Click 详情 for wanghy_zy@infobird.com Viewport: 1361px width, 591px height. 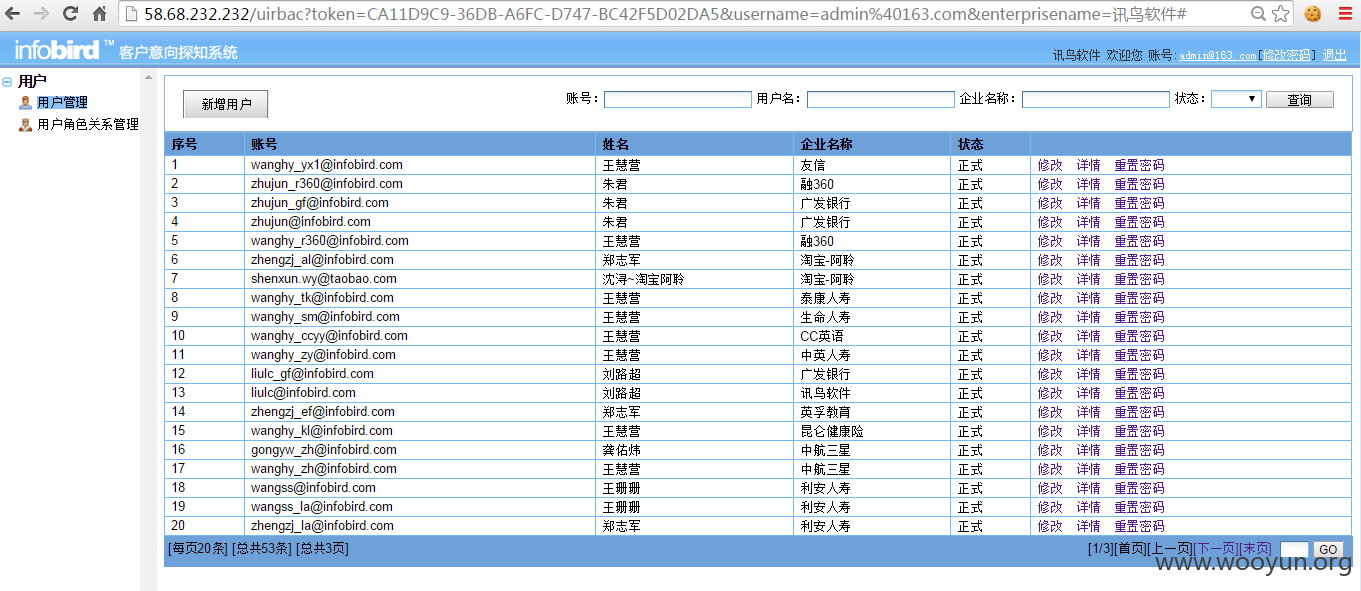(x=1088, y=355)
